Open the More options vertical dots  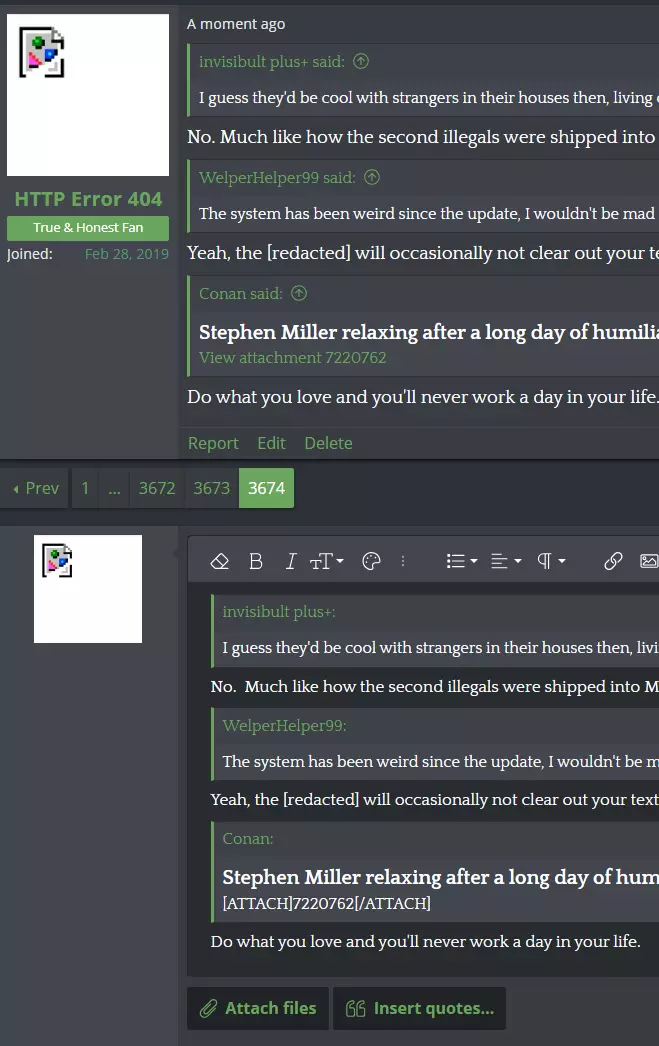point(403,562)
